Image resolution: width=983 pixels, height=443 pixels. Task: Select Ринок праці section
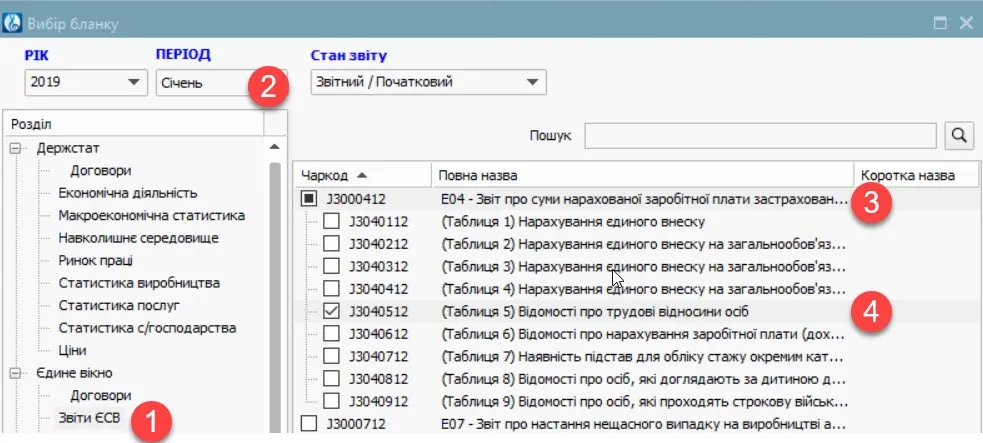[x=95, y=261]
